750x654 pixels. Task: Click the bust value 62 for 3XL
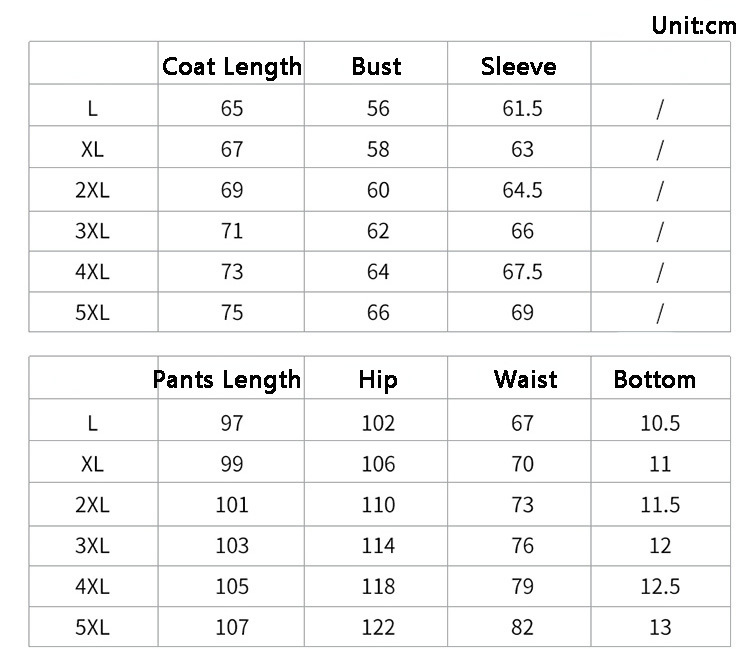pyautogui.click(x=378, y=231)
